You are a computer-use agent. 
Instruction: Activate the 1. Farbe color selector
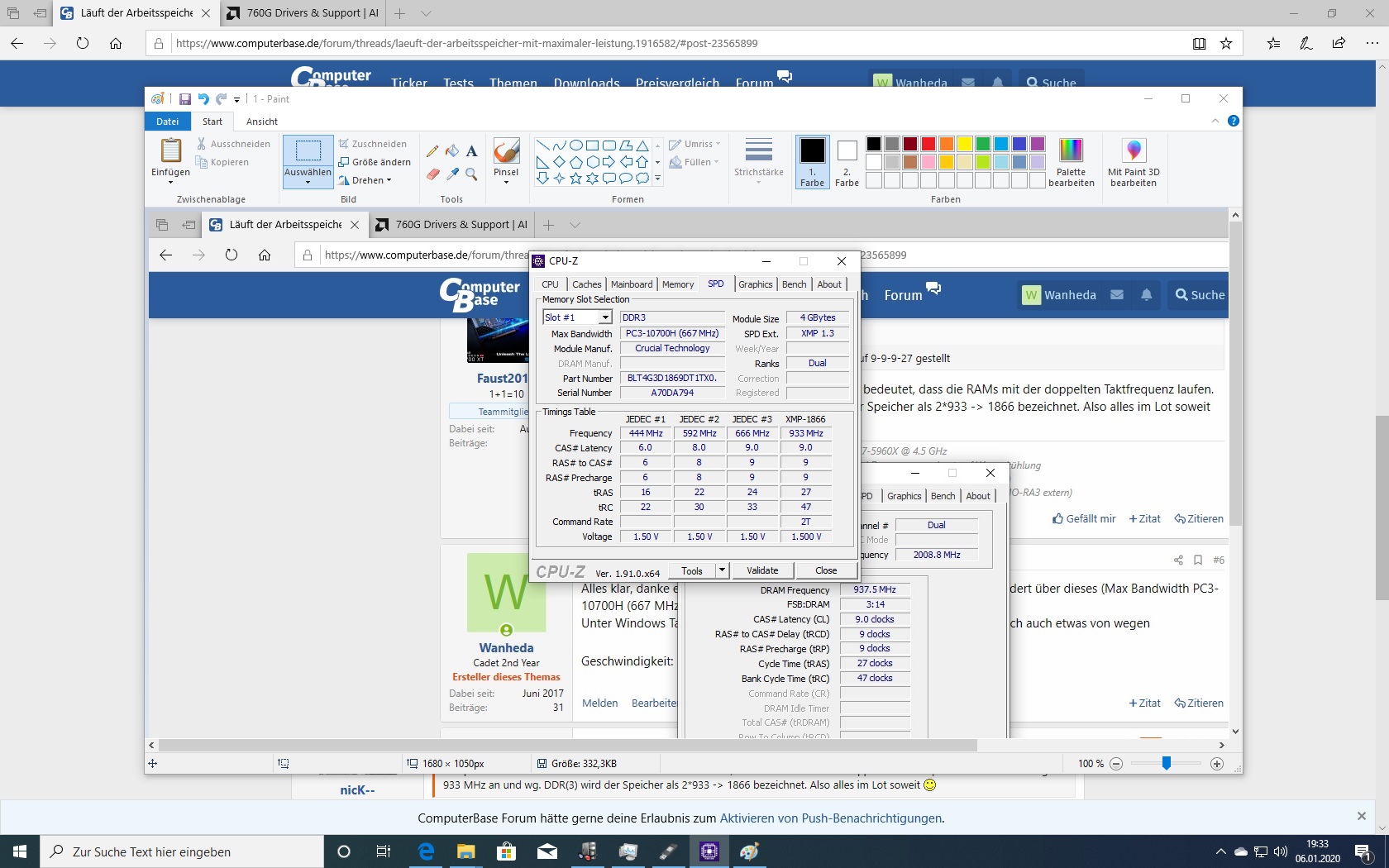click(x=812, y=162)
